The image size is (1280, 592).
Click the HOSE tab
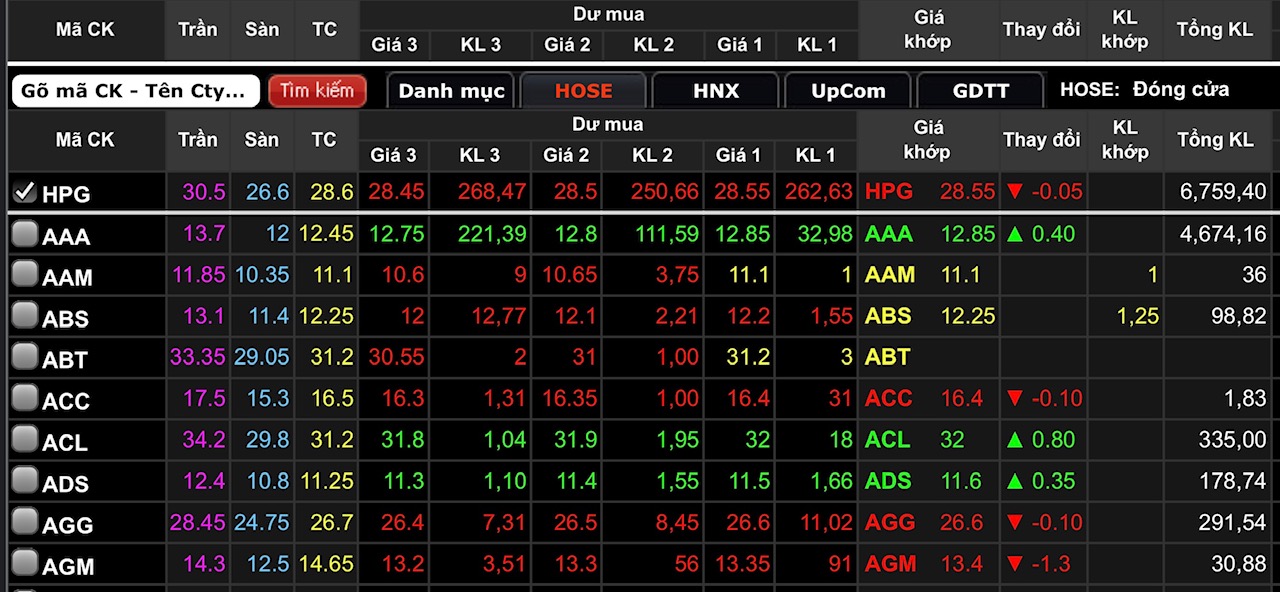click(583, 91)
